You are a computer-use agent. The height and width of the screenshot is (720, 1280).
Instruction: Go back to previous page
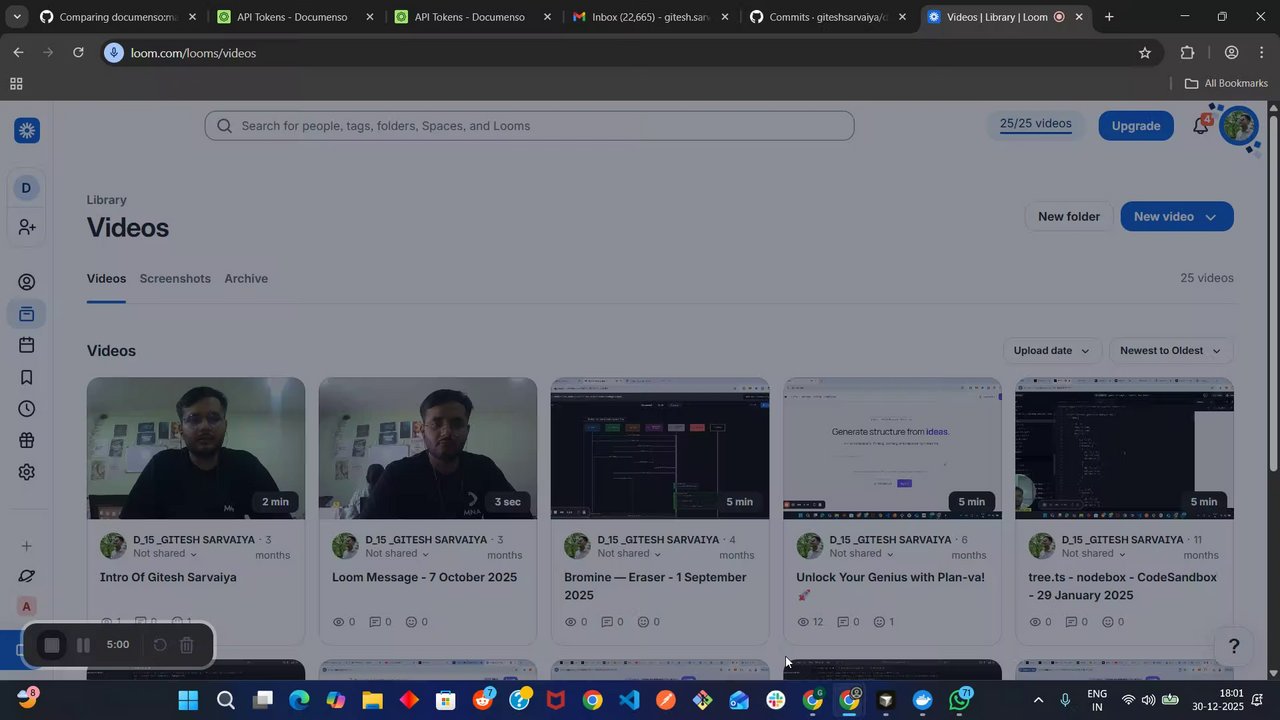(x=18, y=52)
